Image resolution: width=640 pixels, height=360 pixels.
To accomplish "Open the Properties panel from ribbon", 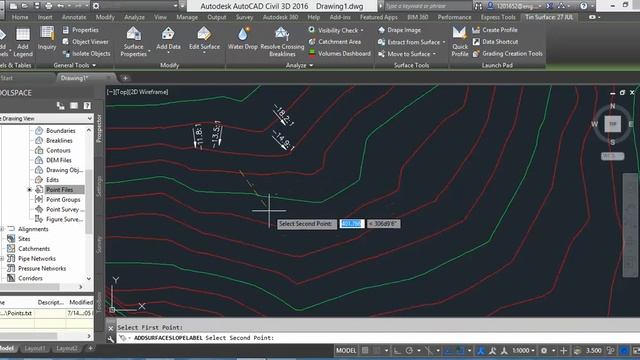I will point(81,30).
